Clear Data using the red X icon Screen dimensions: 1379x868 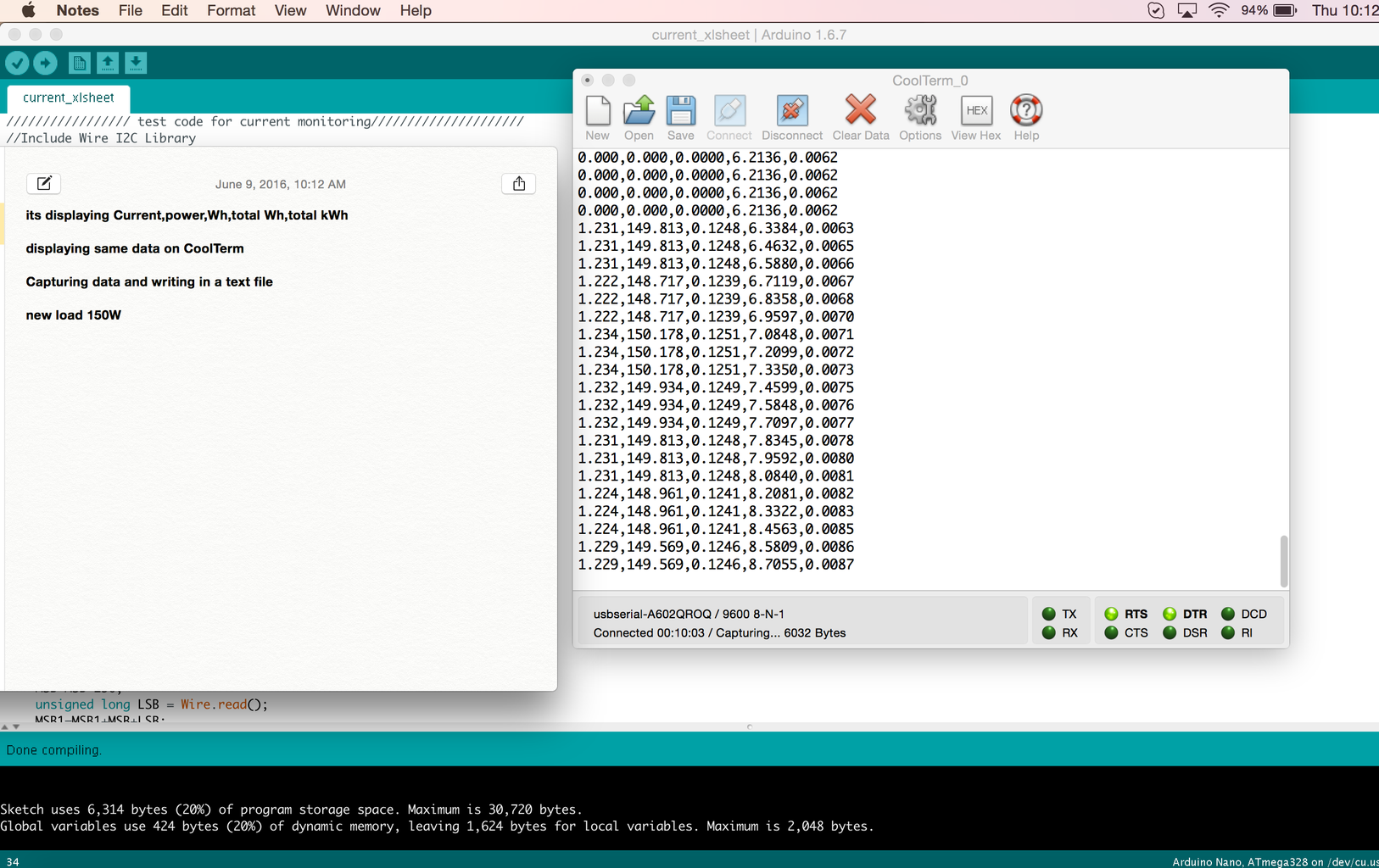(861, 117)
